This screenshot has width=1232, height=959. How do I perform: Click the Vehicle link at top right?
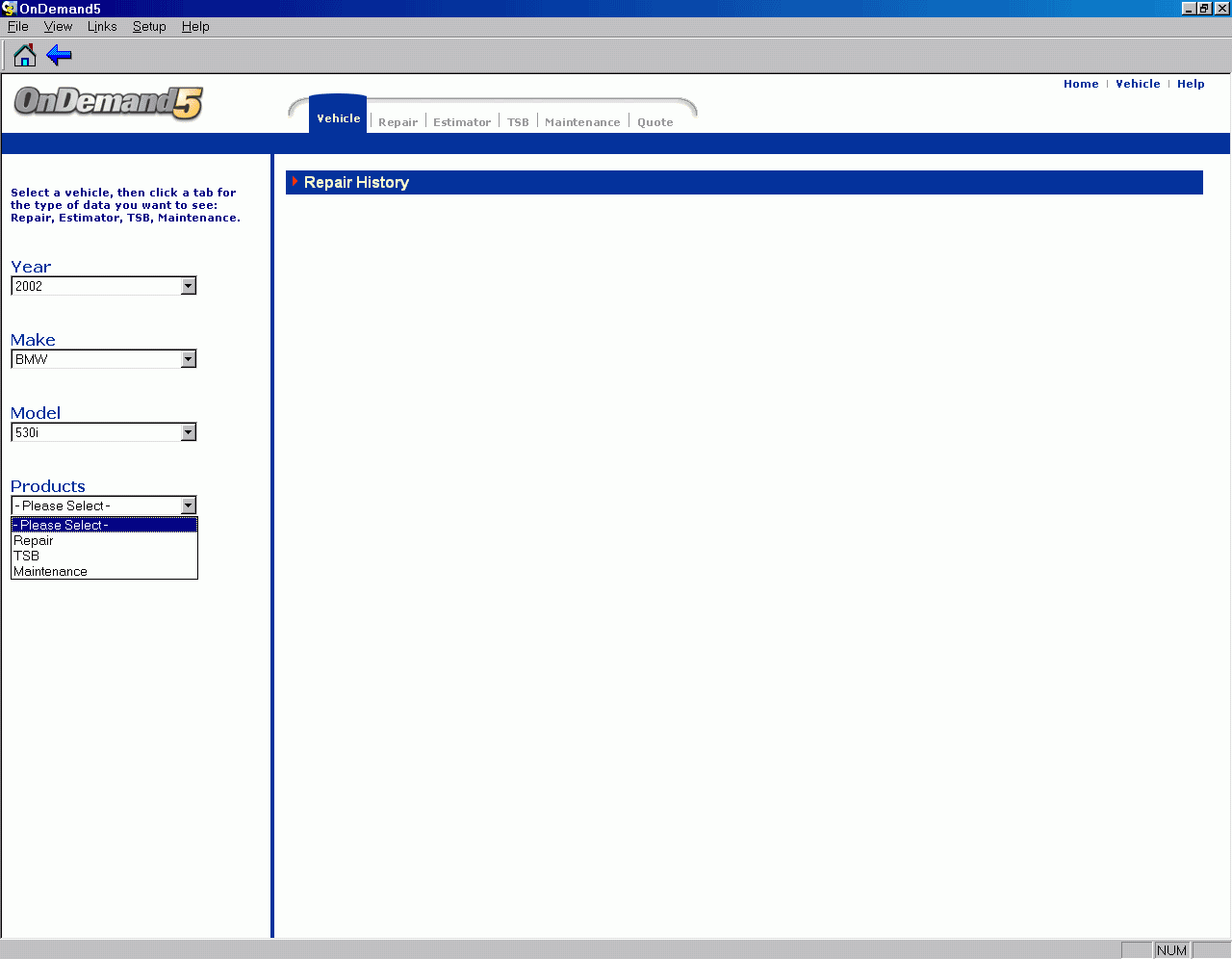[1138, 84]
